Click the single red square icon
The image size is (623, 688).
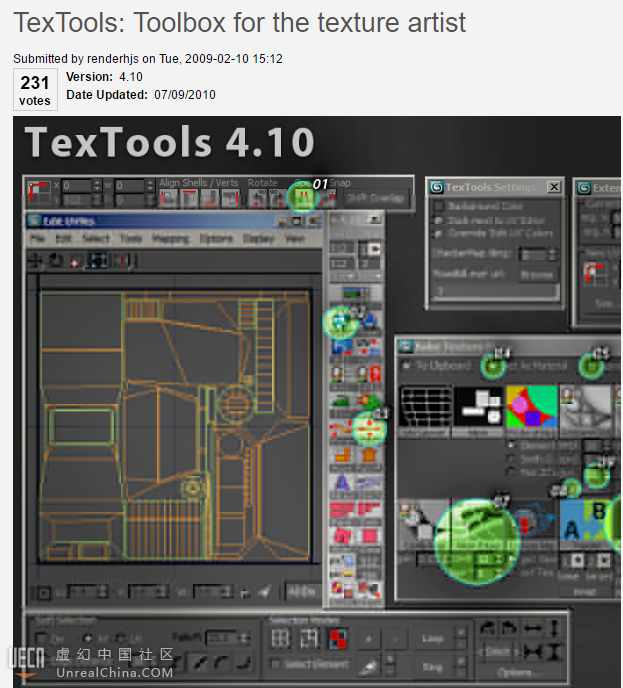tap(369, 535)
